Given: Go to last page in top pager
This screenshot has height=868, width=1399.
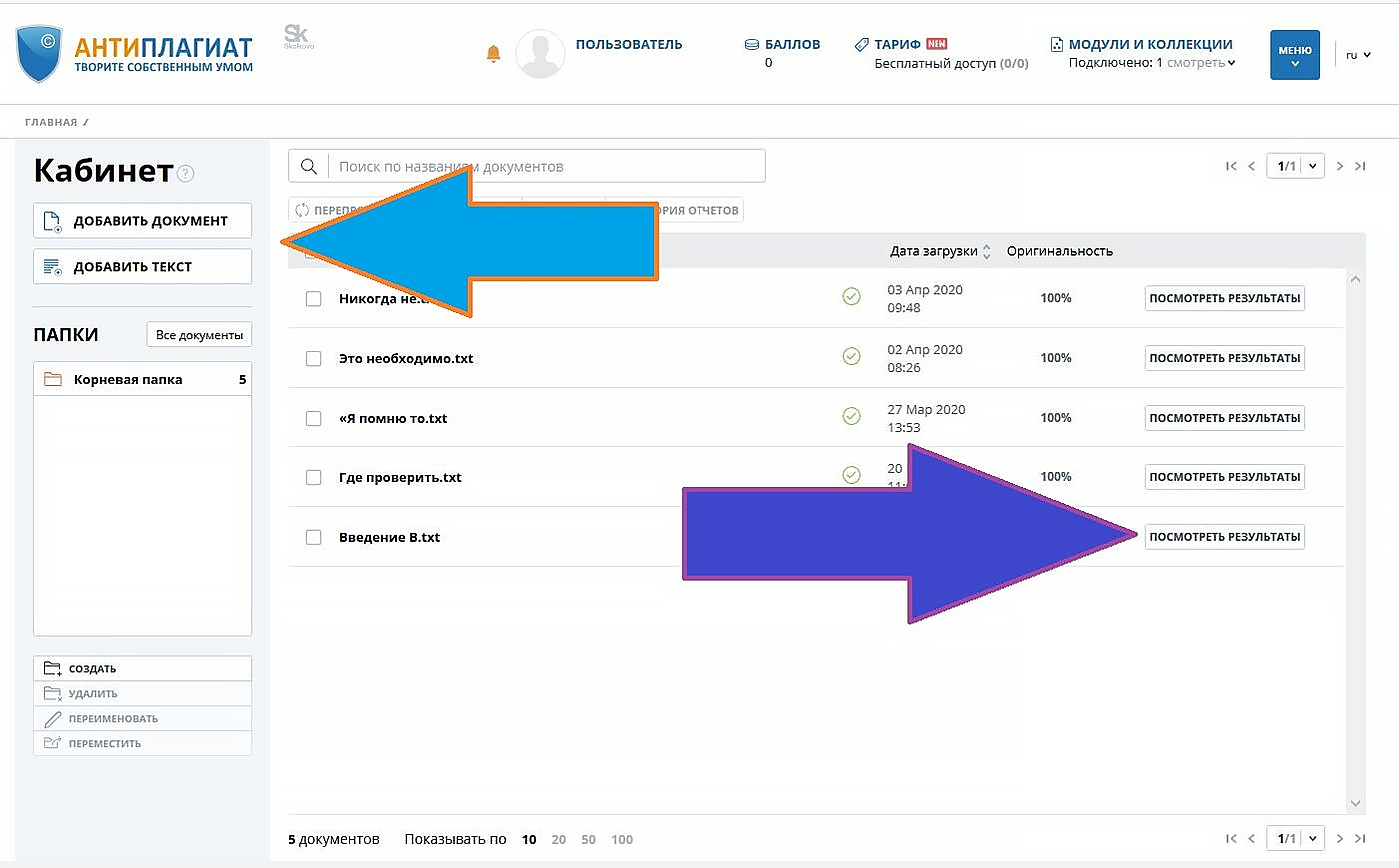Looking at the screenshot, I should (x=1360, y=166).
